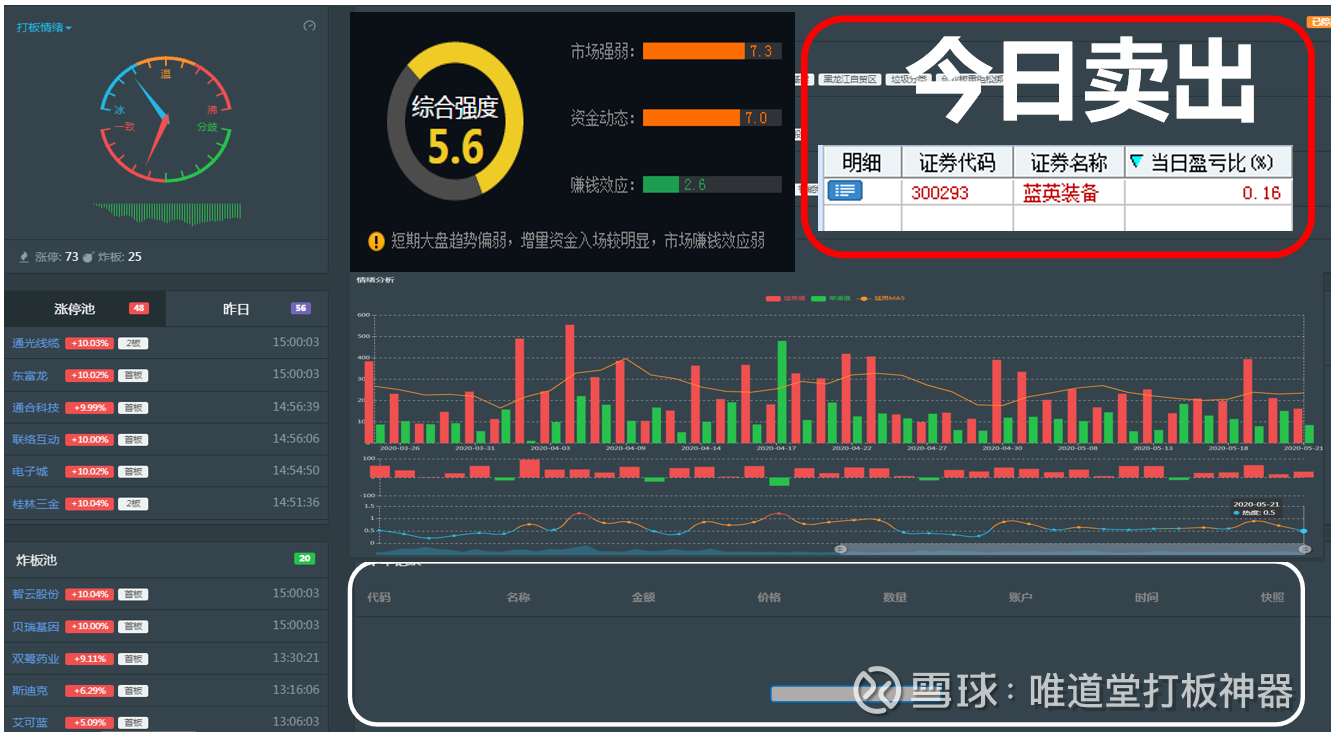
Task: Click the 名称 column header in order table
Action: (518, 597)
